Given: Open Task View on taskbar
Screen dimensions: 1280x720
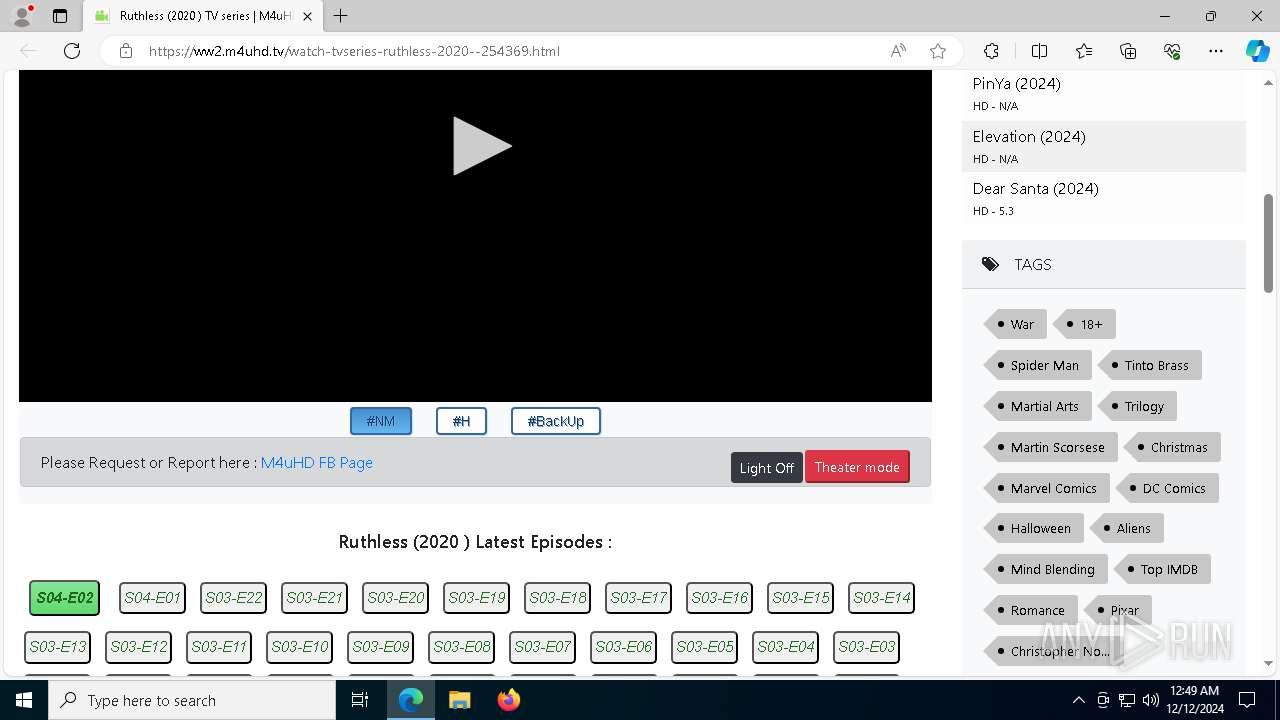Looking at the screenshot, I should (360, 700).
